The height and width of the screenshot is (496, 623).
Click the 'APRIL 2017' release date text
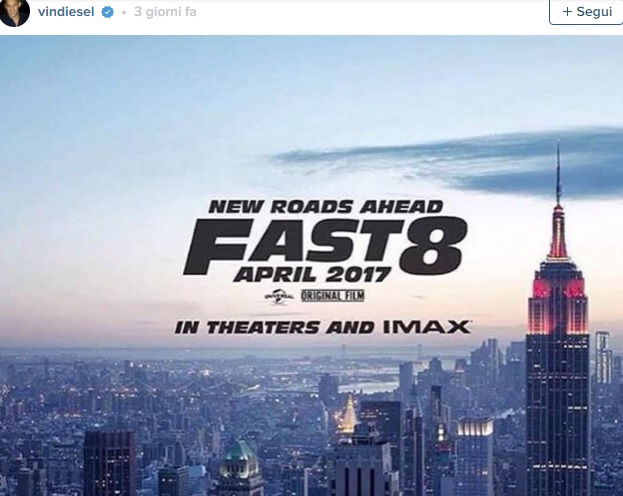coord(312,274)
